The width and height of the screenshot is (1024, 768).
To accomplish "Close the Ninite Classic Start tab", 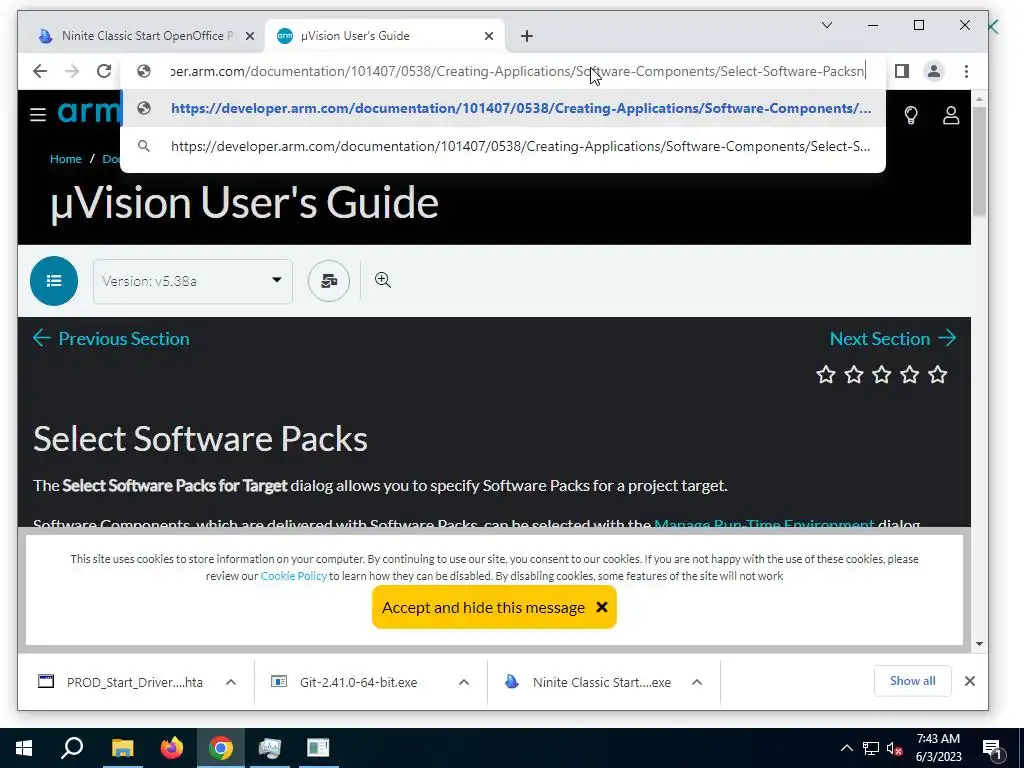I will [x=249, y=36].
